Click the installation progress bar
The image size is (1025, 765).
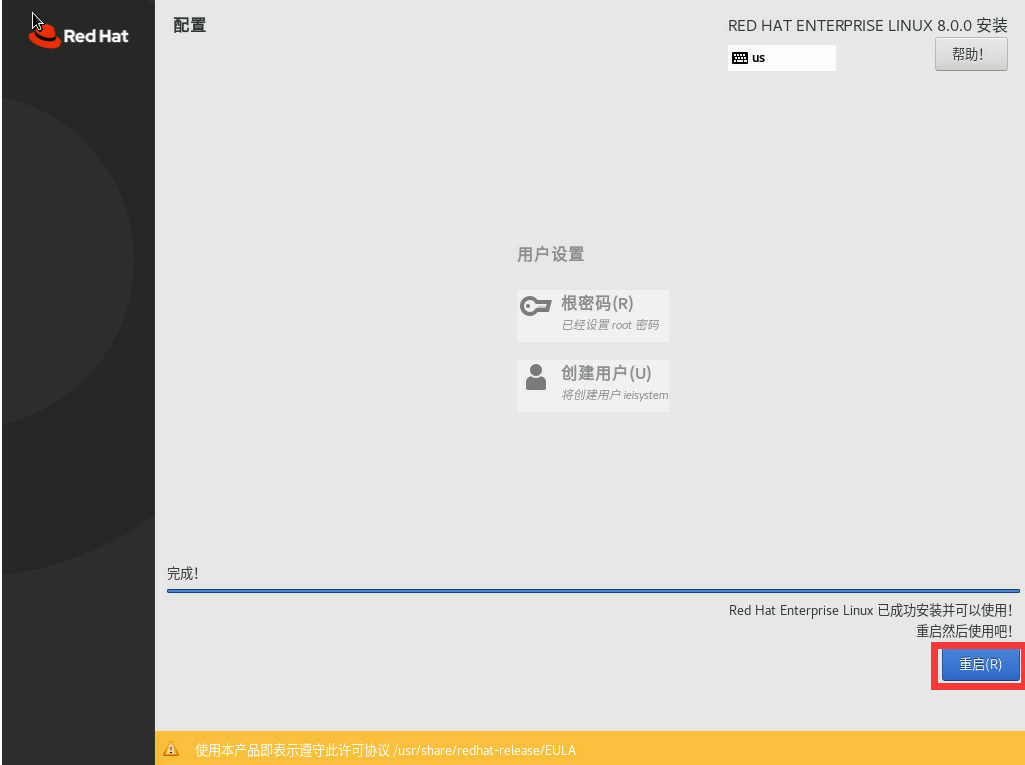[x=592, y=591]
